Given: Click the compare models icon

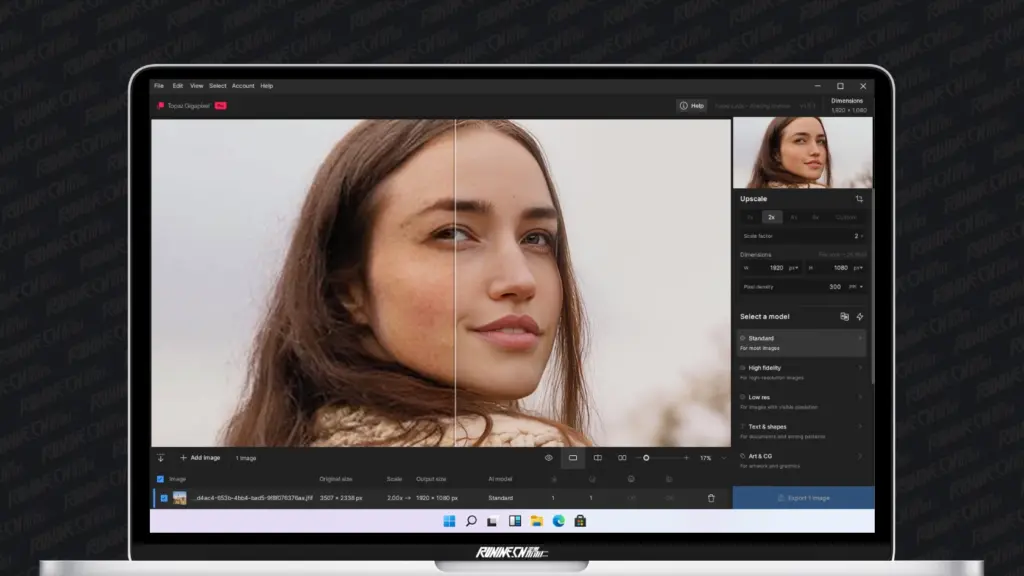Looking at the screenshot, I should (x=845, y=316).
